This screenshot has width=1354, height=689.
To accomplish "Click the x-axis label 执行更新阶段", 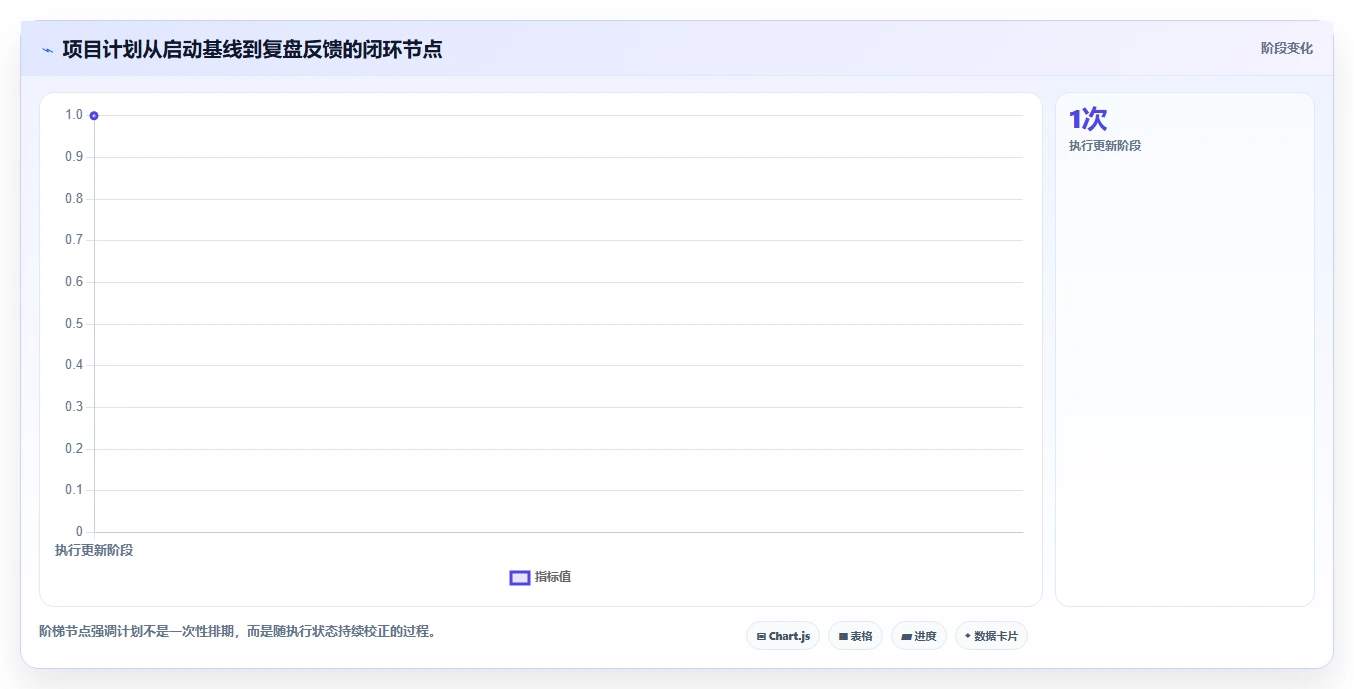I will point(94,551).
